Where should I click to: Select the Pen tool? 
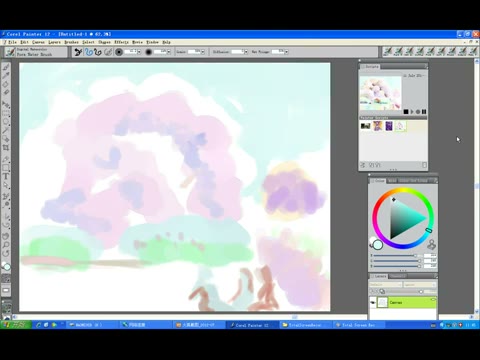6,159
